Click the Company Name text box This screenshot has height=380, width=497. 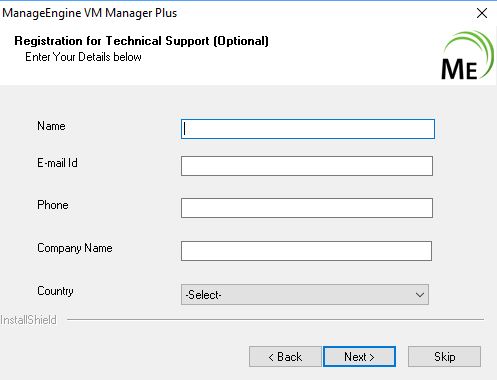click(x=306, y=251)
